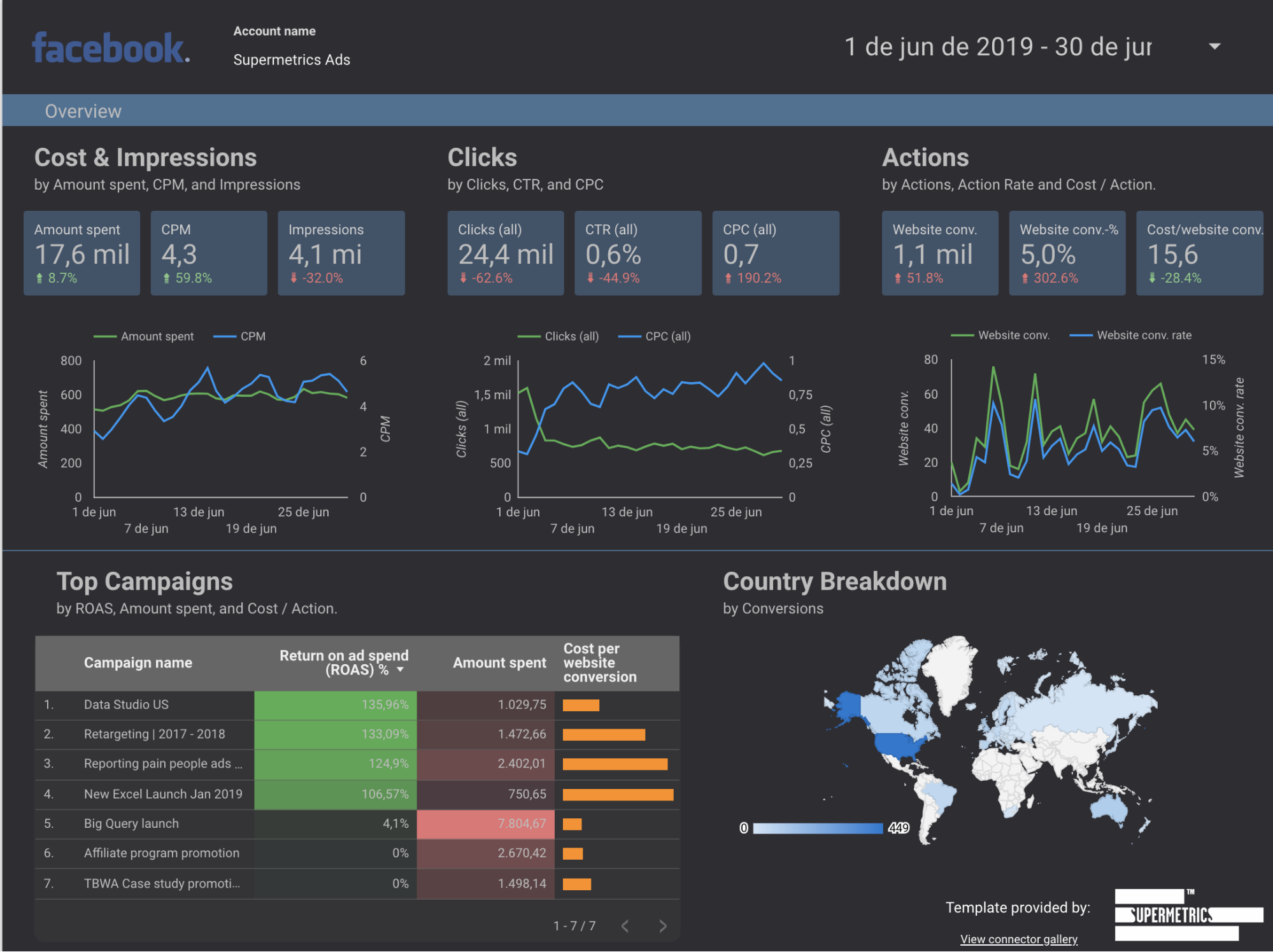This screenshot has width=1273, height=952.
Task: Open View connector gallery link
Action: [1018, 939]
